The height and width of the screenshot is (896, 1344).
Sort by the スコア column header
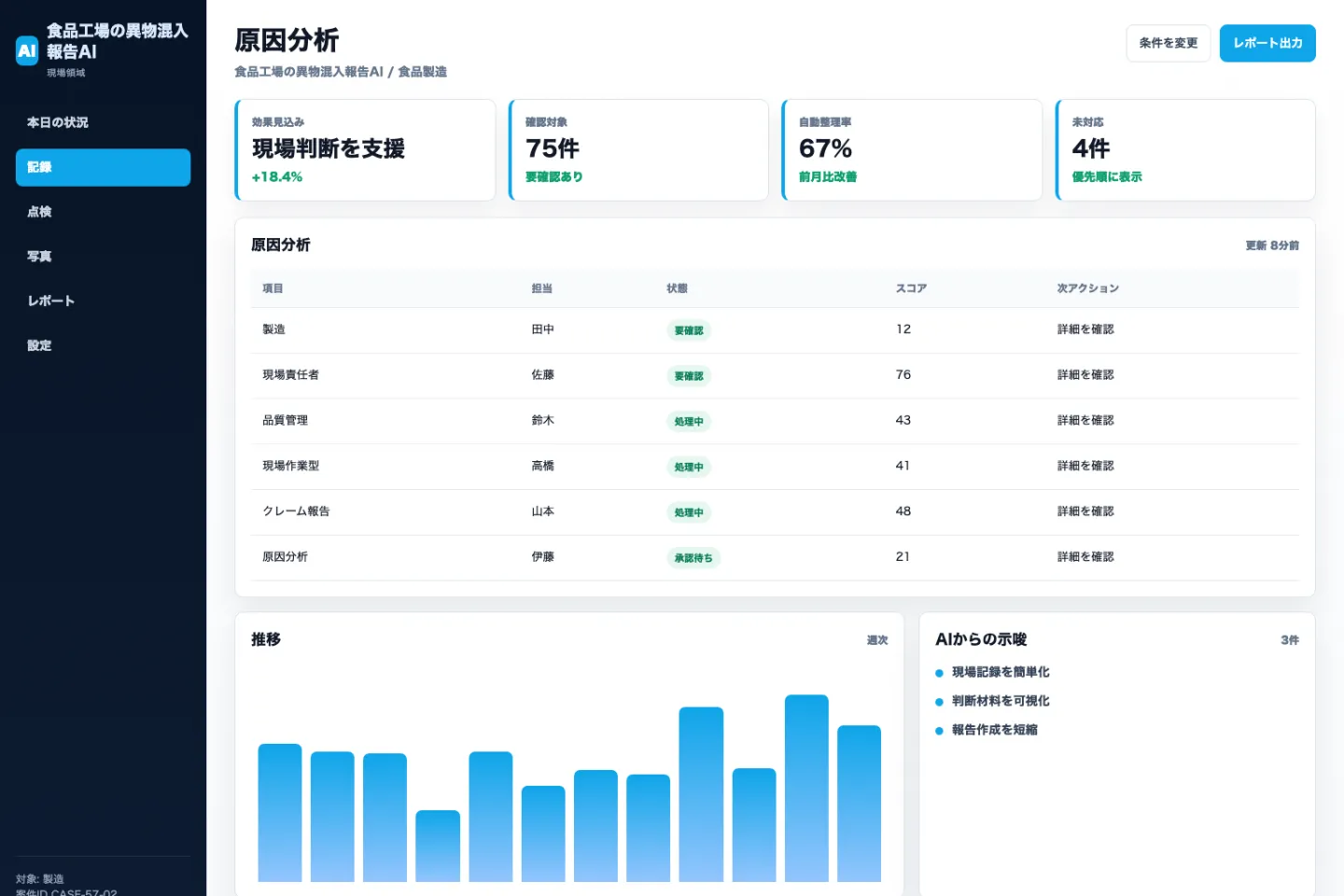[x=911, y=288]
